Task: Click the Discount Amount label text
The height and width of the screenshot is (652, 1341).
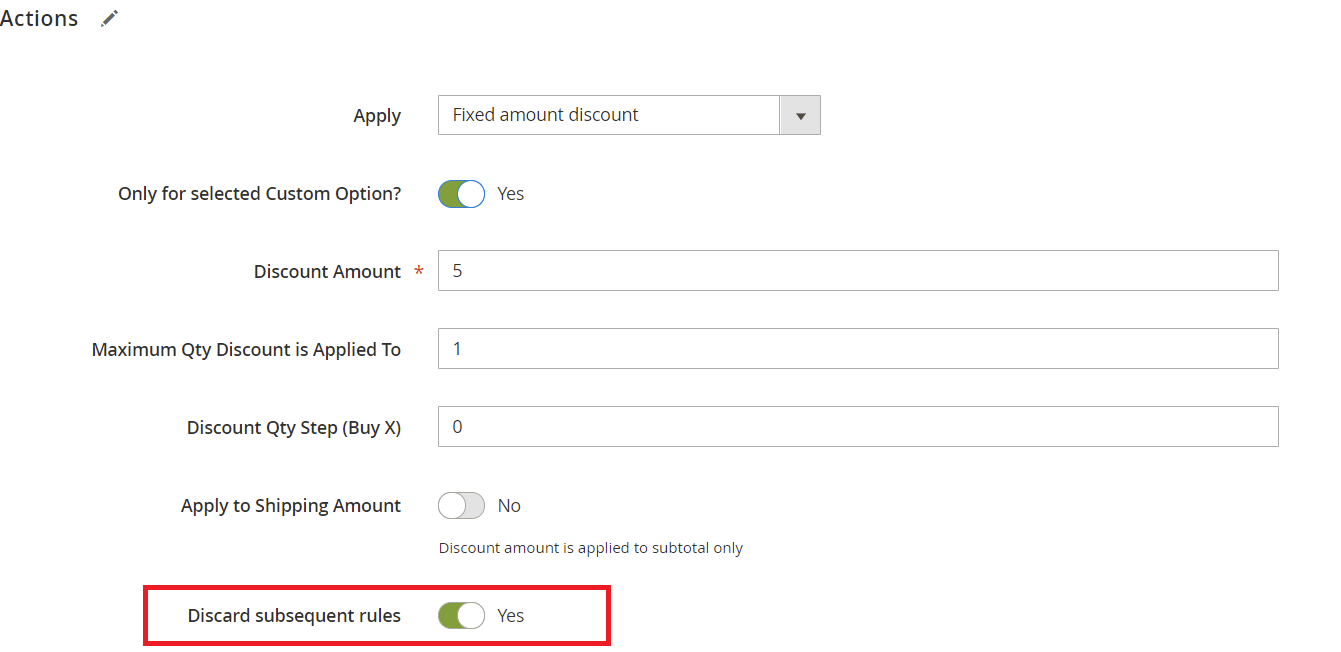Action: (x=327, y=272)
